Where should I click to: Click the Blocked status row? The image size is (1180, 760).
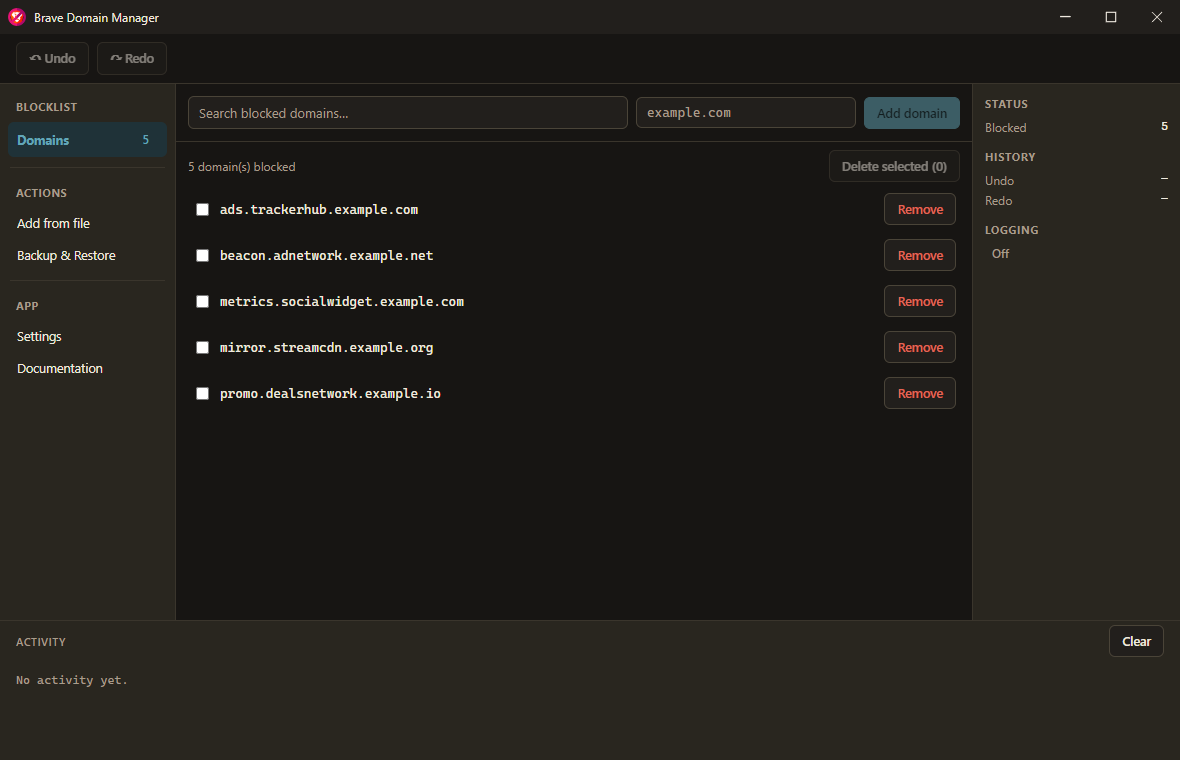click(x=1076, y=127)
